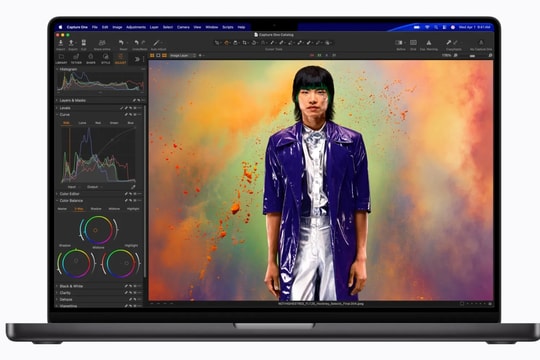Toggle the Grid overlay
The image size is (540, 360).
pos(413,42)
